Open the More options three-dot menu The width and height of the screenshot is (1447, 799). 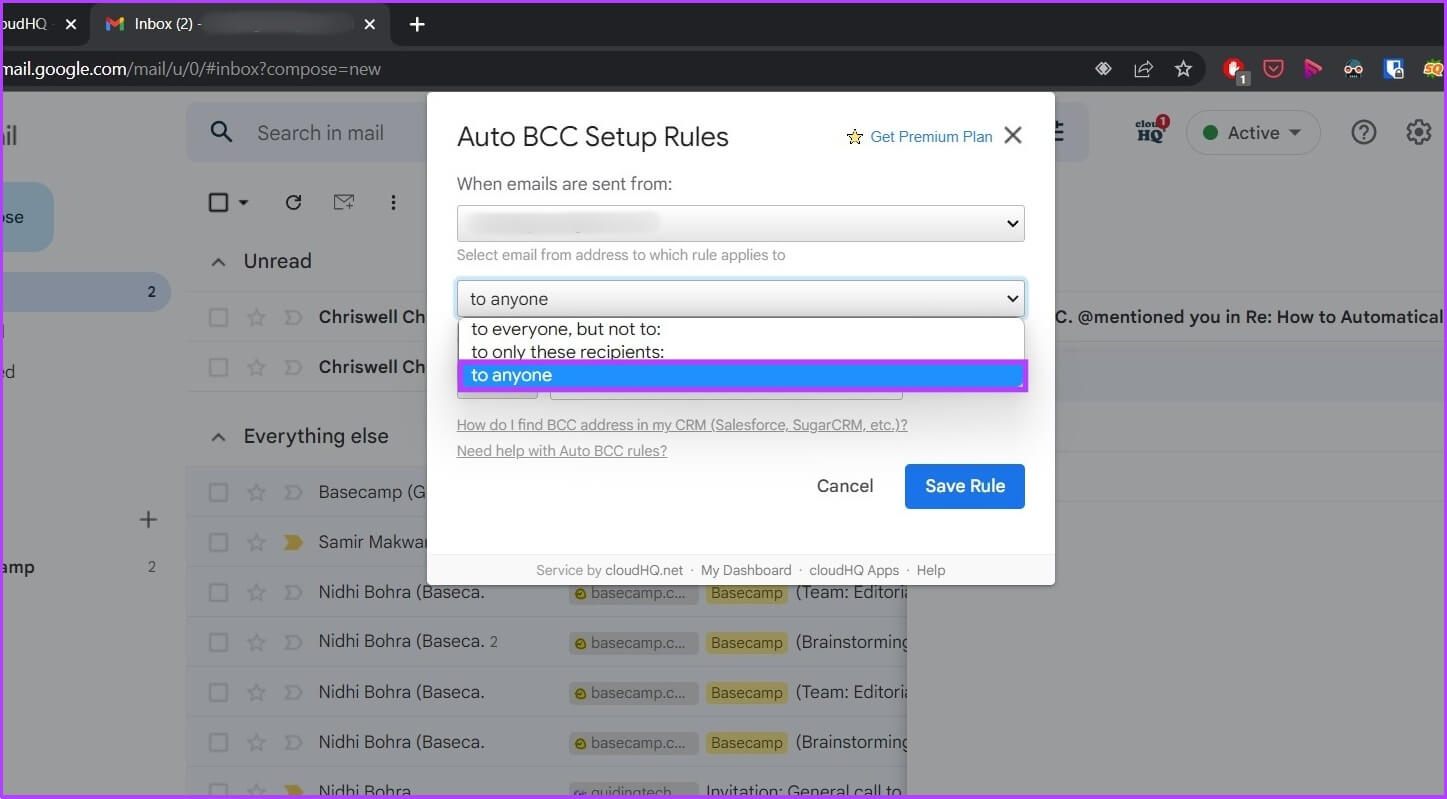point(393,202)
